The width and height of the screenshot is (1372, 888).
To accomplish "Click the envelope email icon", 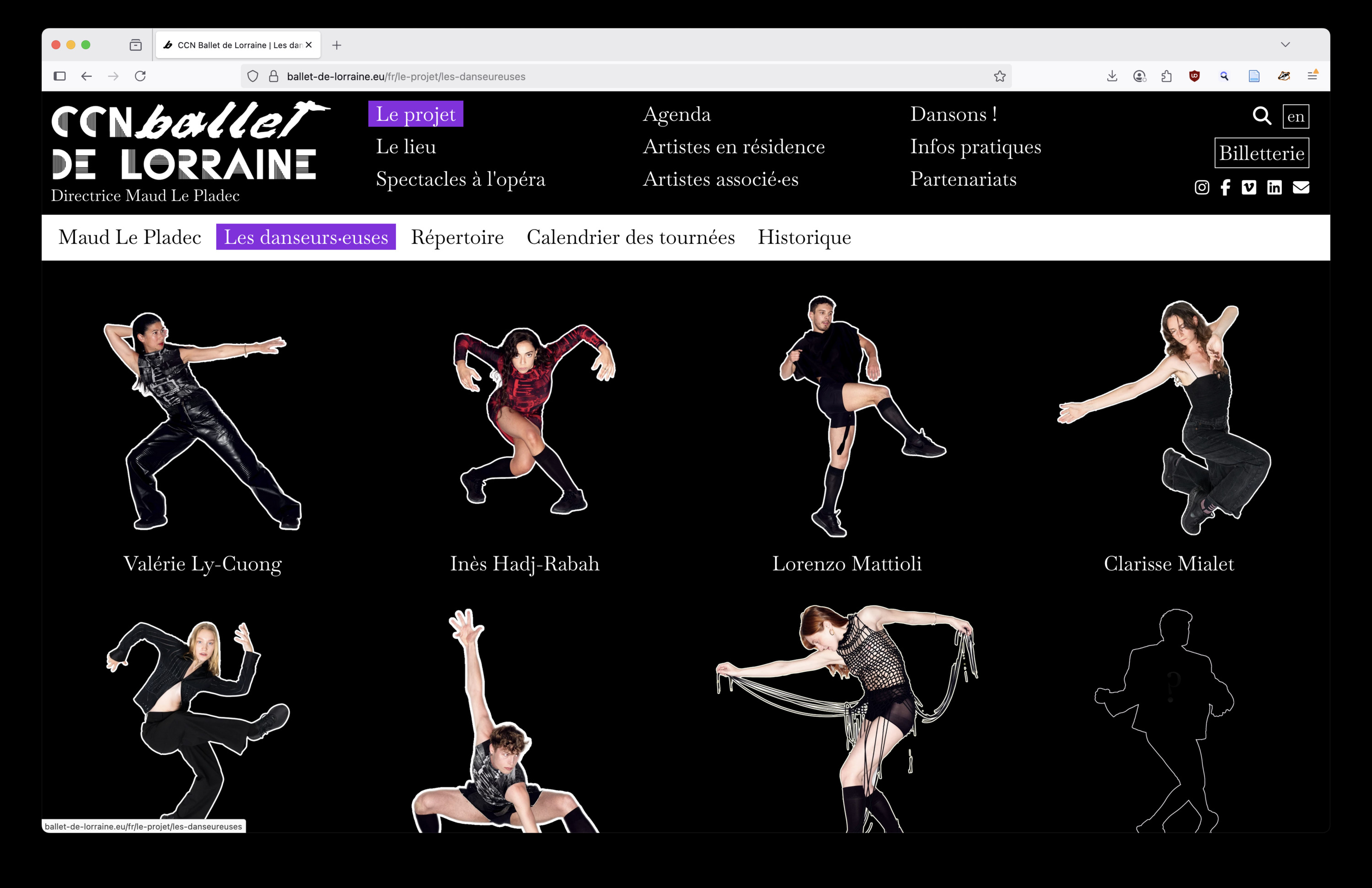I will tap(1301, 187).
